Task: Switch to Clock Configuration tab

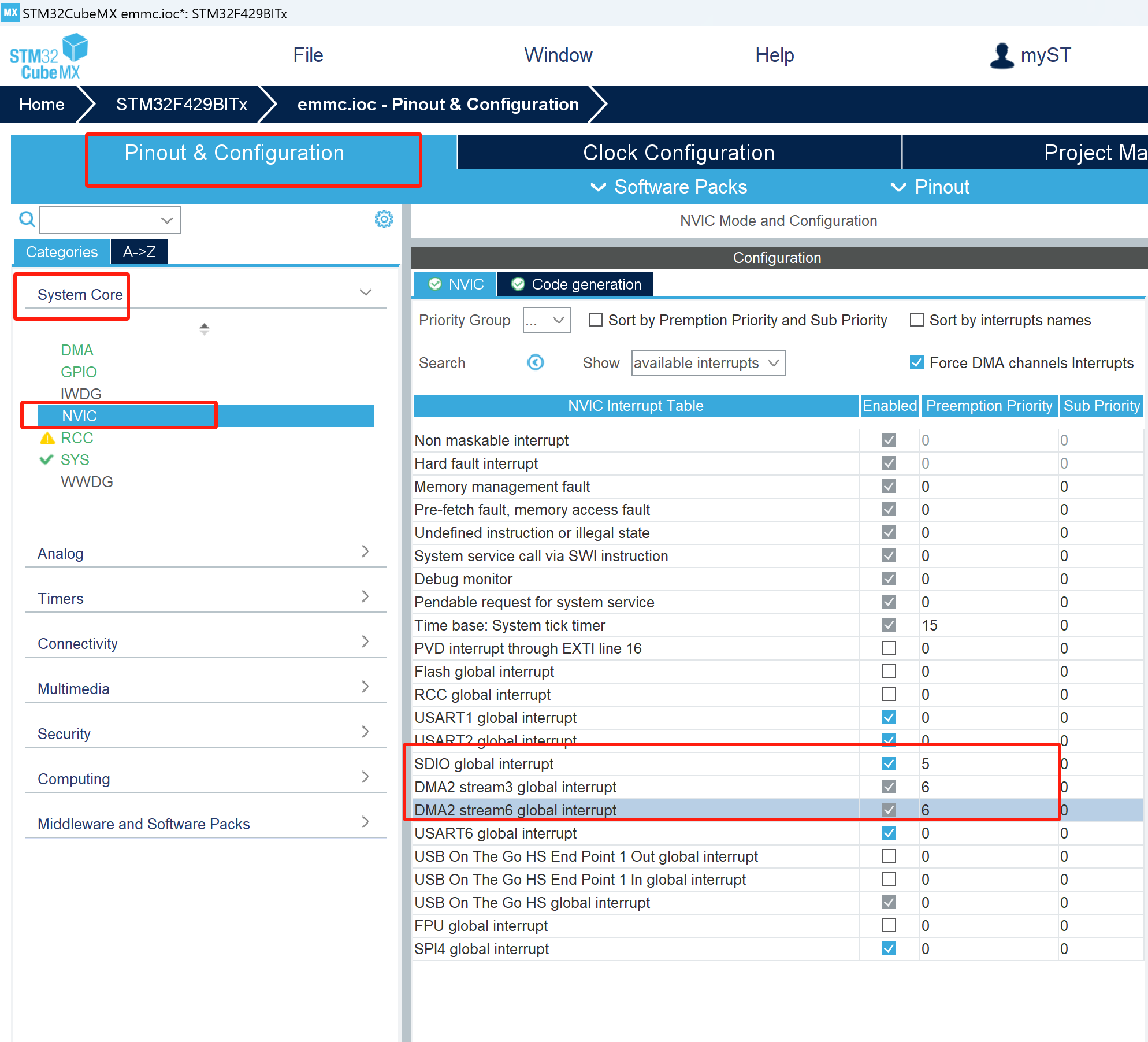Action: [679, 153]
